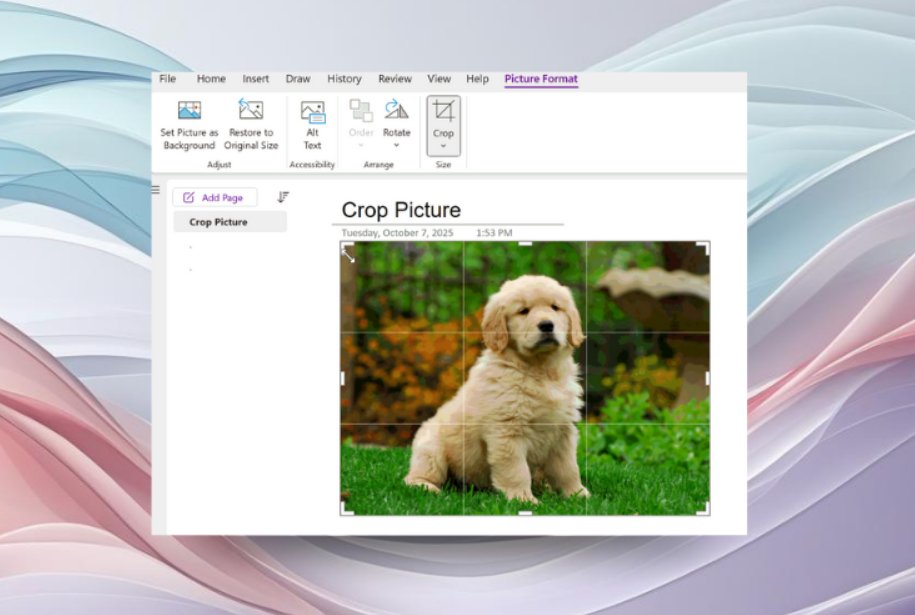Toggle the navigation pane hamburger icon

coord(156,190)
